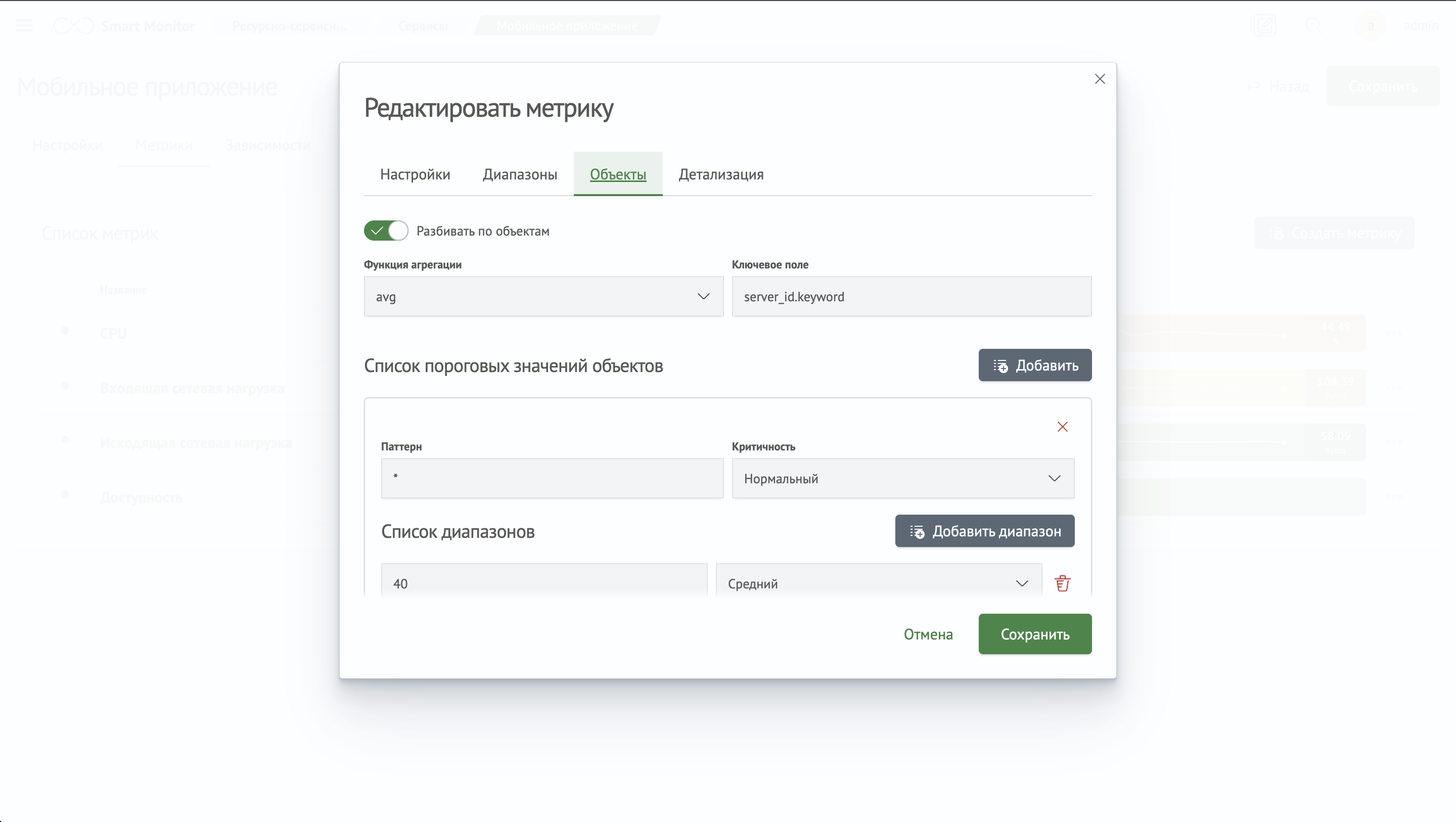
Task: Open the background page Настройки tab
Action: (67, 145)
